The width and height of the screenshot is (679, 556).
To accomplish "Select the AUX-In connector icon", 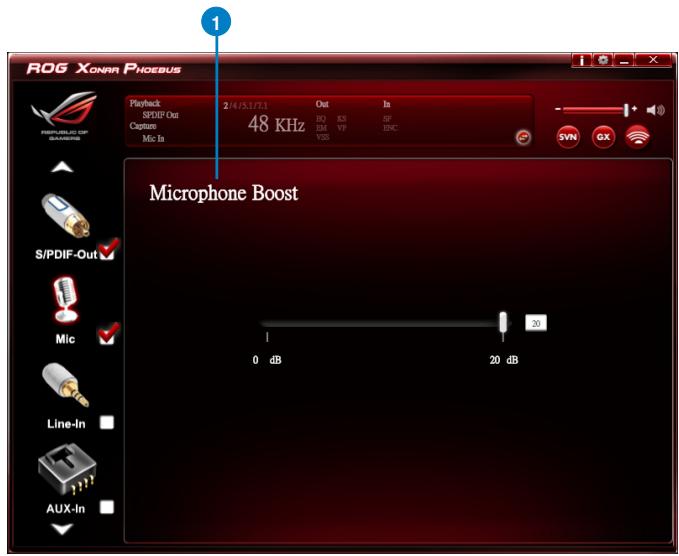I will click(x=67, y=469).
